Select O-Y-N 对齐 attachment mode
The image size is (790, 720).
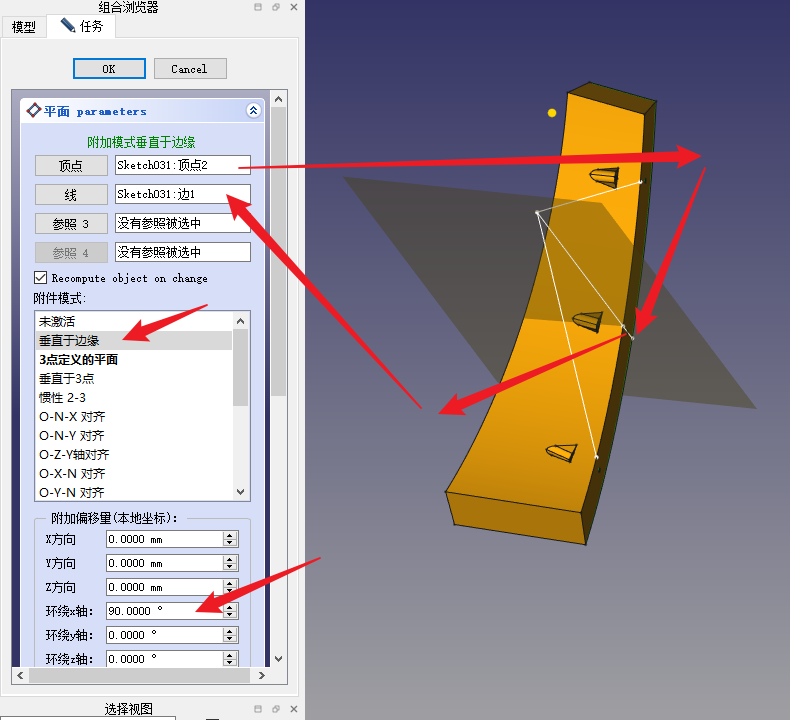134,492
